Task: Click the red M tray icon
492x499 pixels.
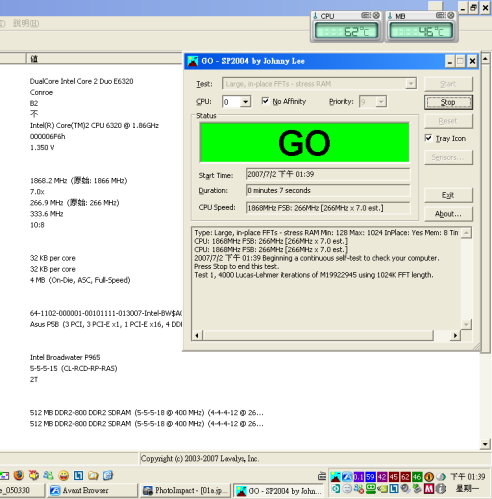Action: pyautogui.click(x=429, y=489)
